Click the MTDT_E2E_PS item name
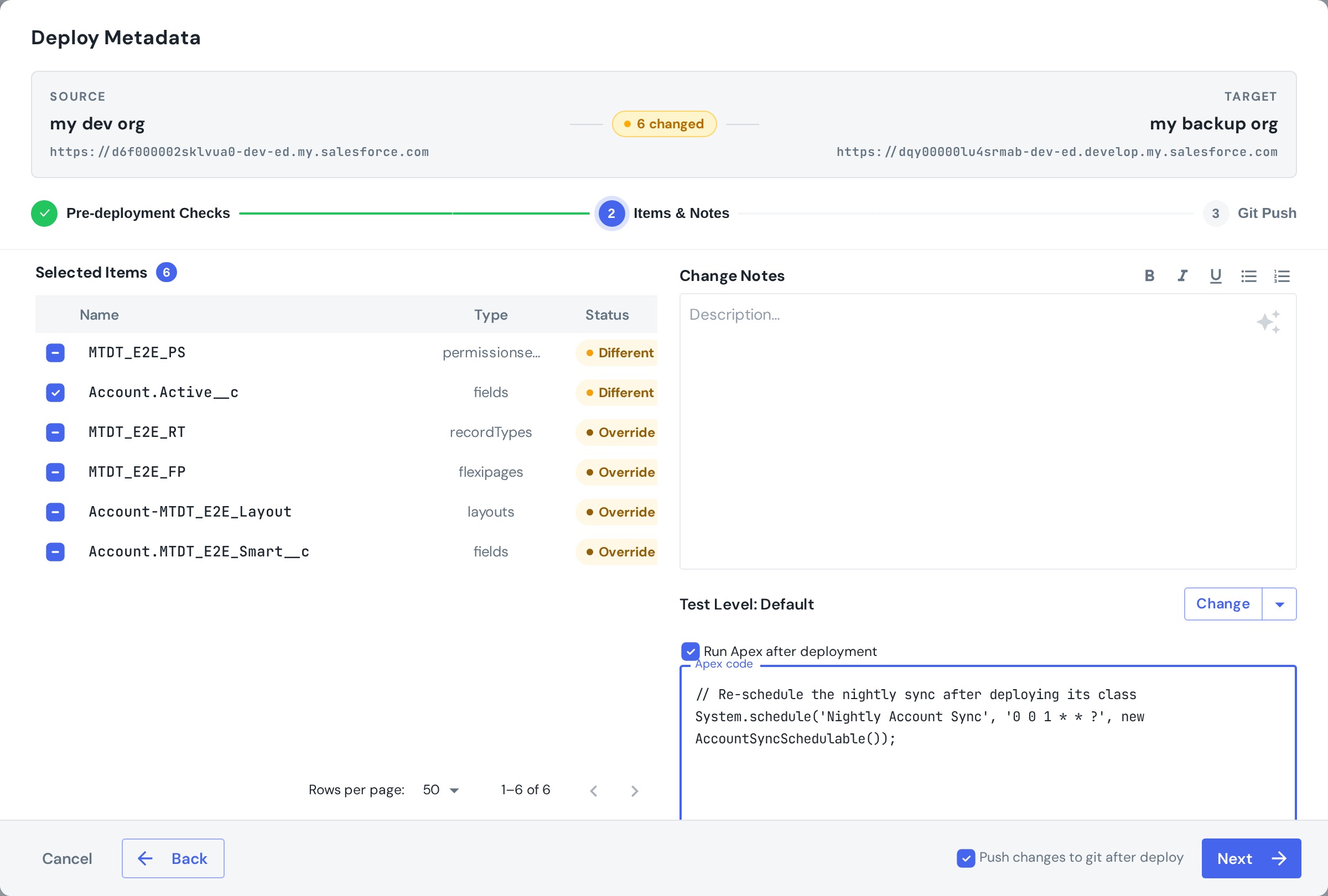This screenshot has width=1328, height=896. pos(137,352)
